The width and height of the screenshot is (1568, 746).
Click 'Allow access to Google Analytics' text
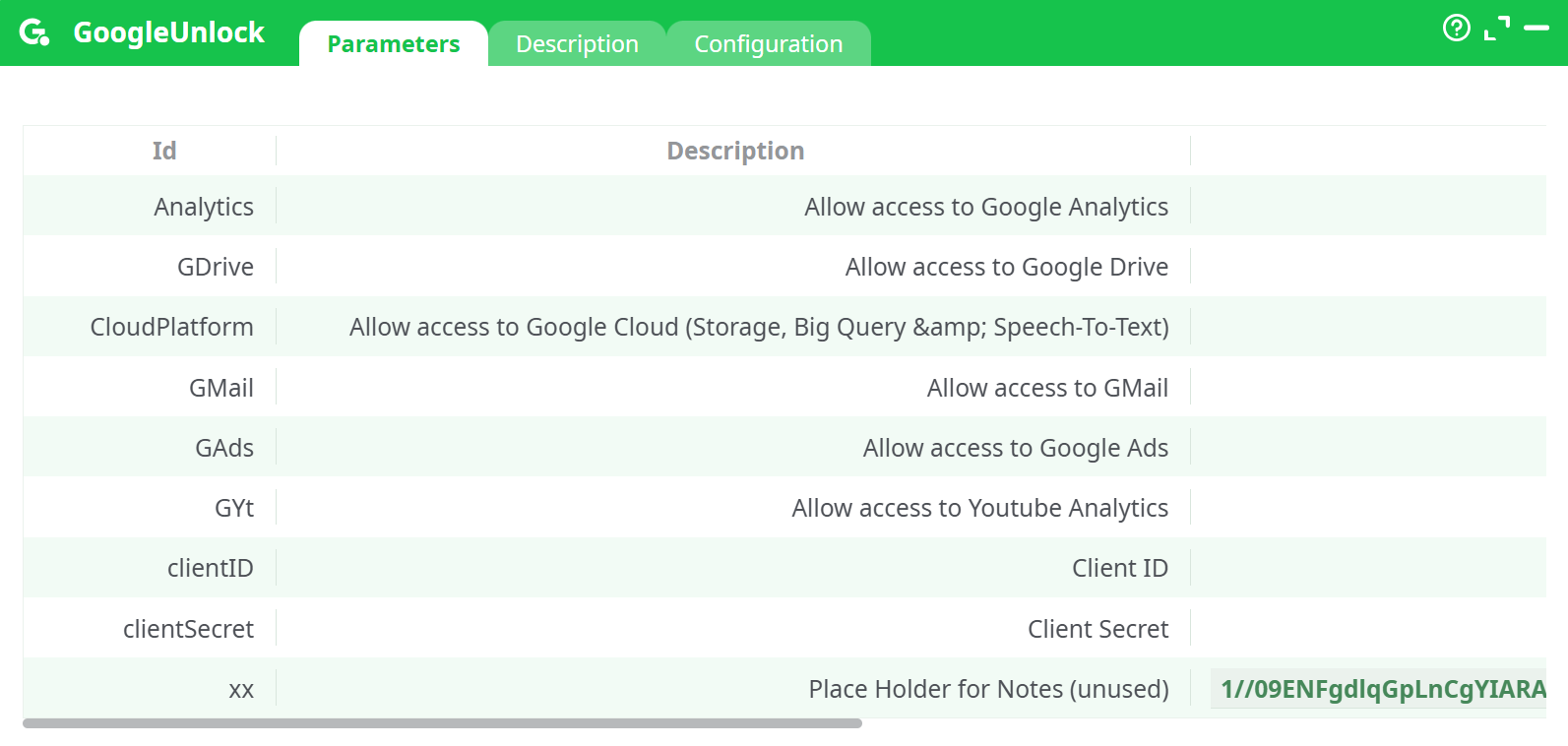[986, 207]
